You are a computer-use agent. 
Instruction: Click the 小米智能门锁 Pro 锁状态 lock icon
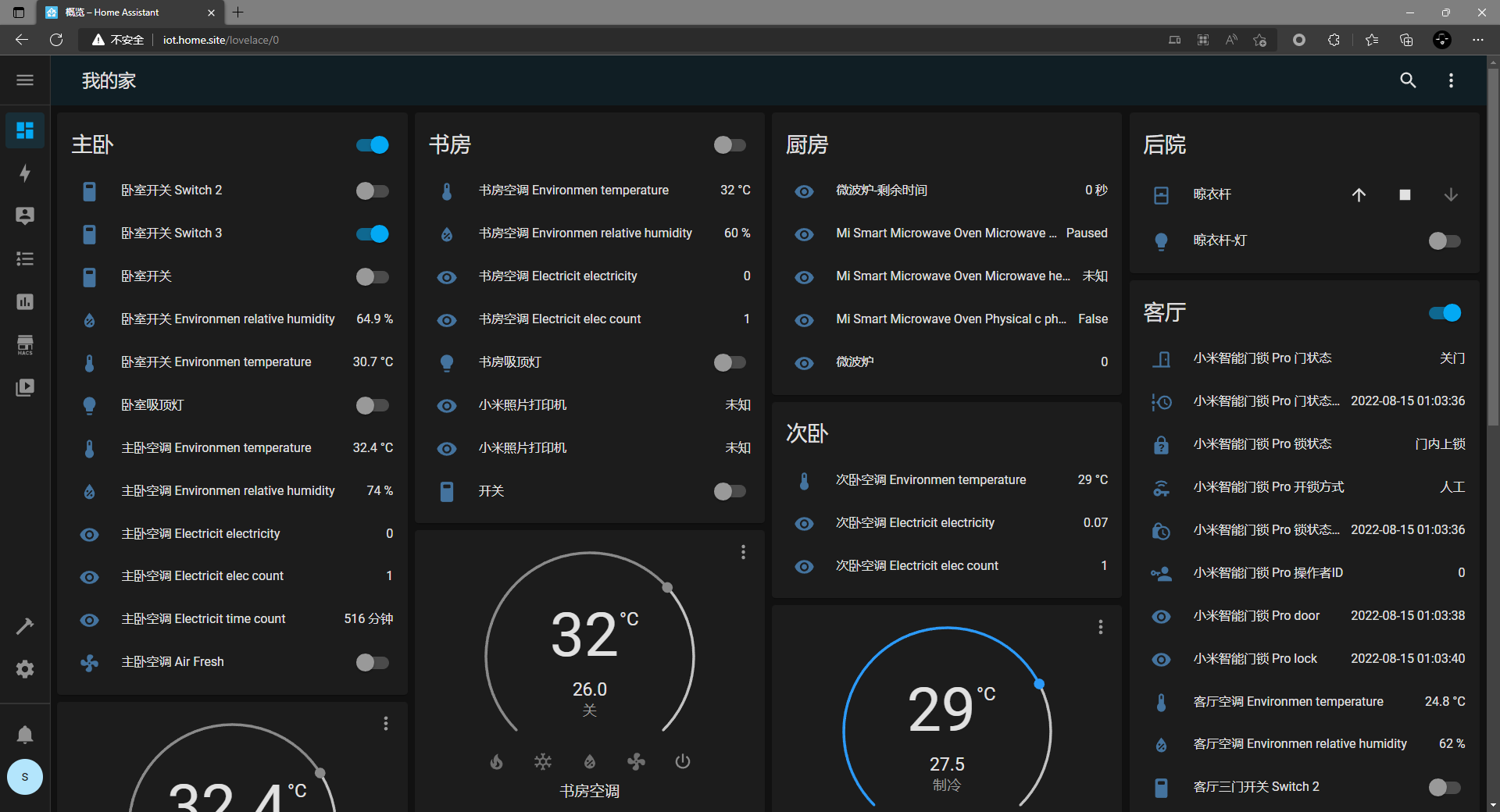(1162, 444)
